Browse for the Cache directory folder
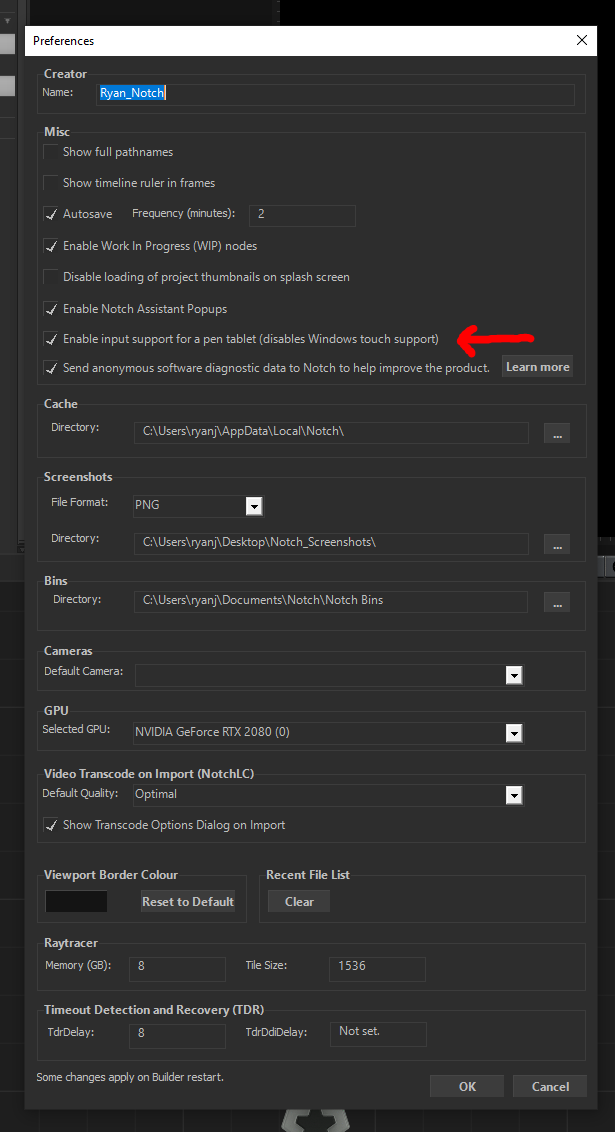 pyautogui.click(x=557, y=433)
